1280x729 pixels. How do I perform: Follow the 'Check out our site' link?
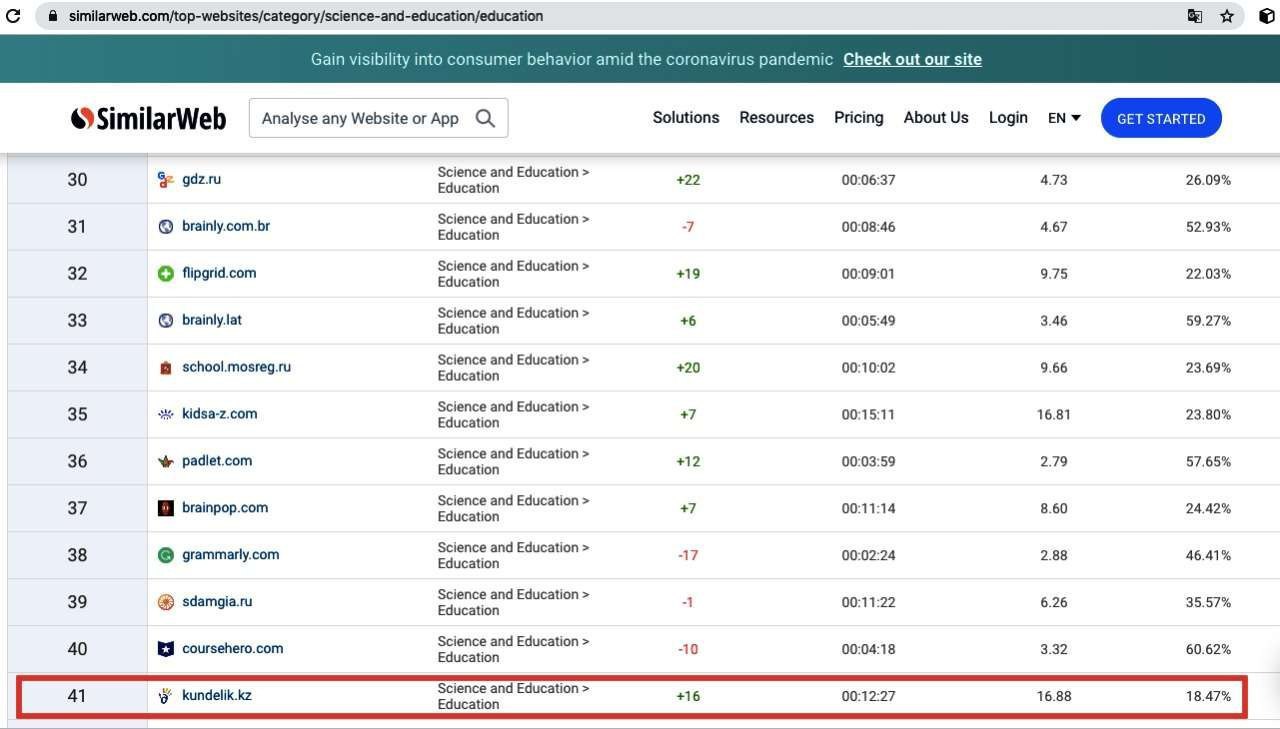(912, 59)
